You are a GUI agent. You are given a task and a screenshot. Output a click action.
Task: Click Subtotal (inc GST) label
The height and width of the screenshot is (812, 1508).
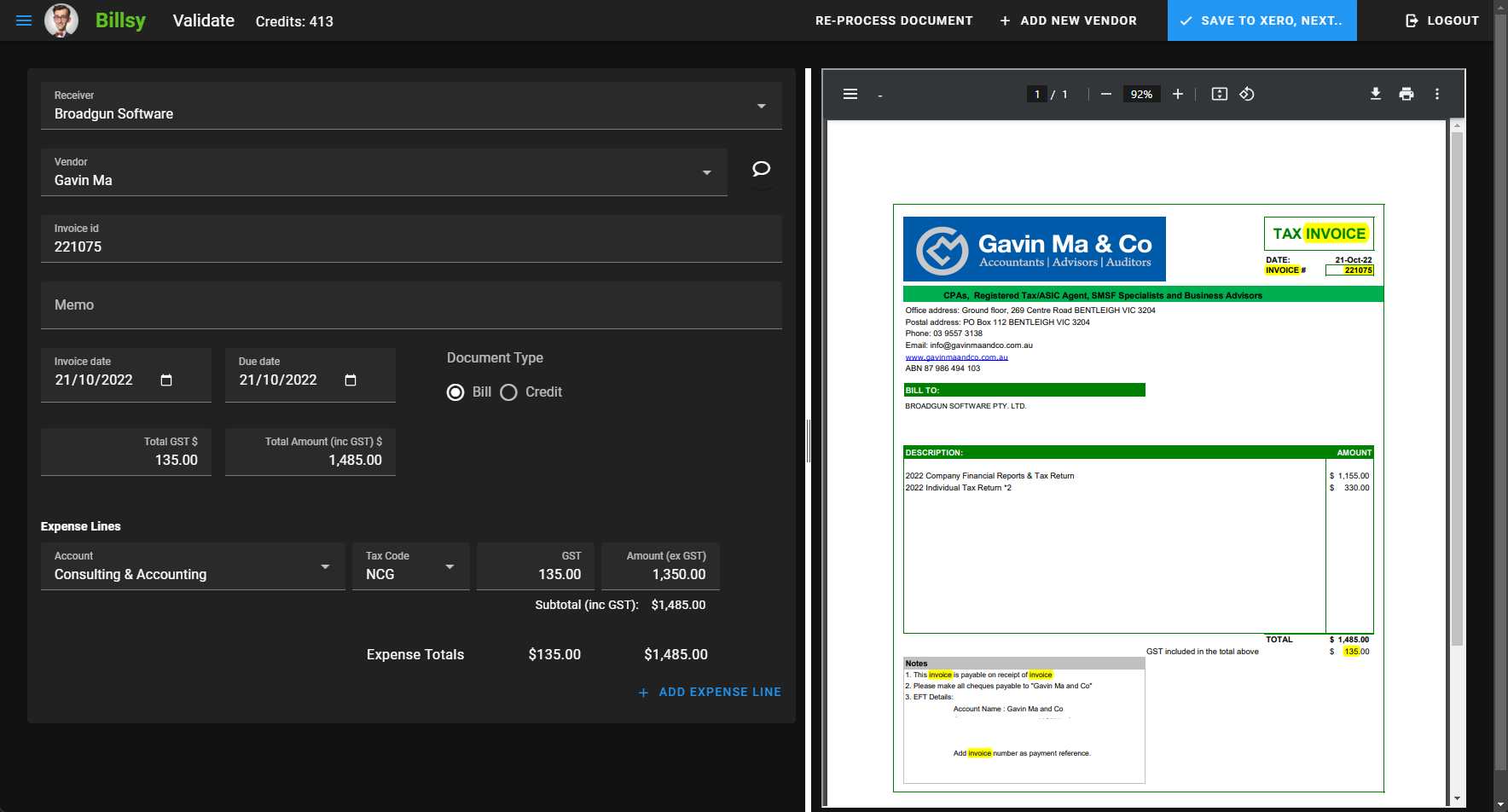click(587, 605)
